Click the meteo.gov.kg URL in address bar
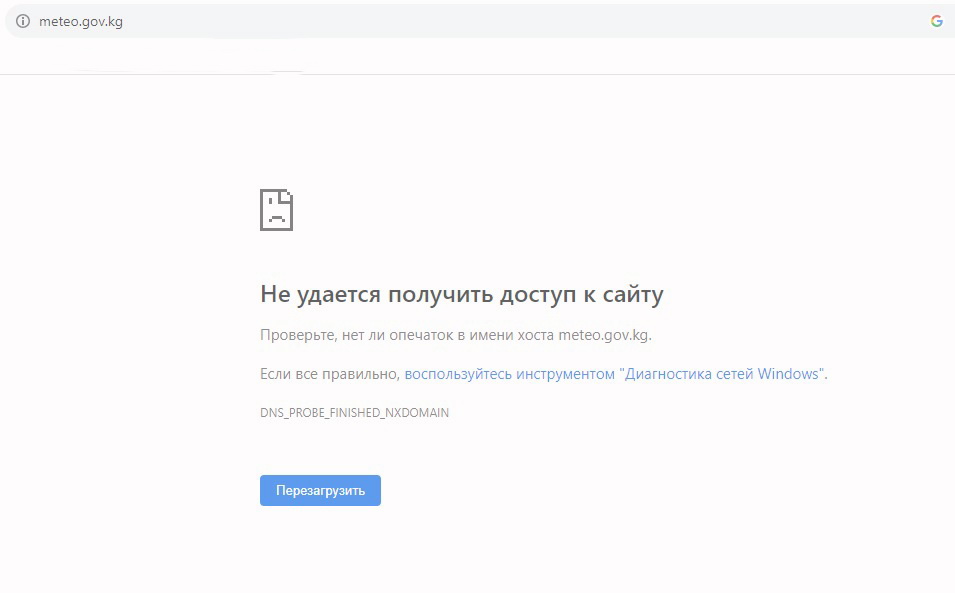The height and width of the screenshot is (593, 955). click(80, 21)
